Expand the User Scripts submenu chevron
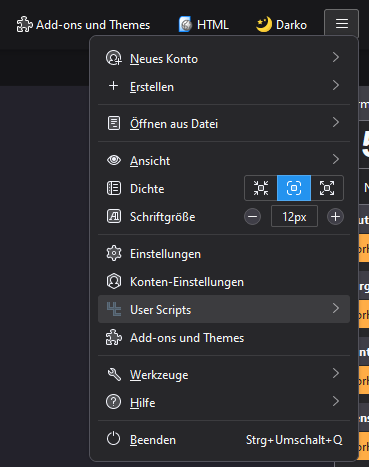Image resolution: width=369 pixels, height=467 pixels. 336,308
